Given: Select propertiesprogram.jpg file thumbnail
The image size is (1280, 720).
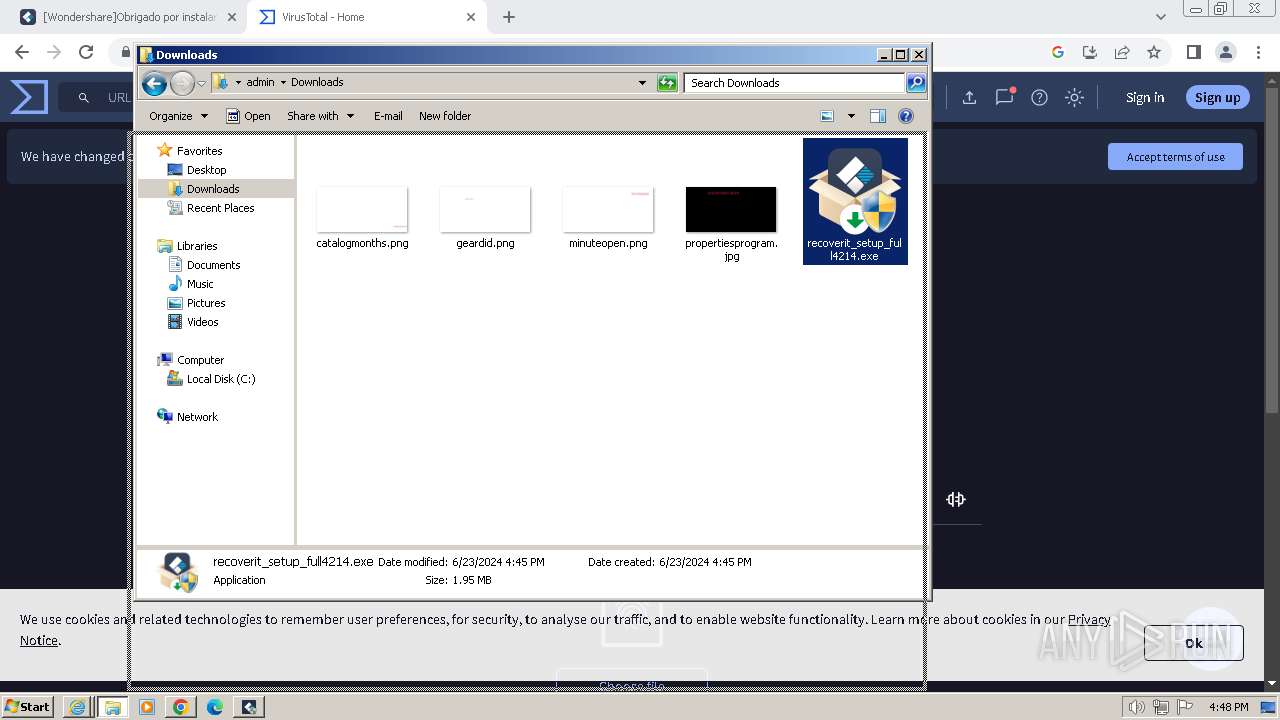Looking at the screenshot, I should point(731,209).
